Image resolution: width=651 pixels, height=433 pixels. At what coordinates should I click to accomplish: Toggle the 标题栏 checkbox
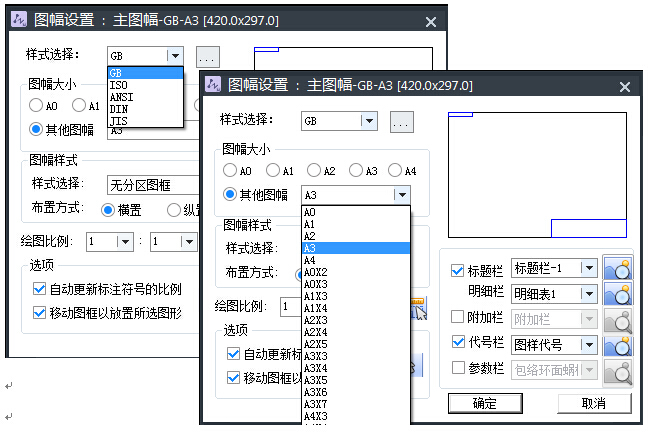tap(458, 270)
